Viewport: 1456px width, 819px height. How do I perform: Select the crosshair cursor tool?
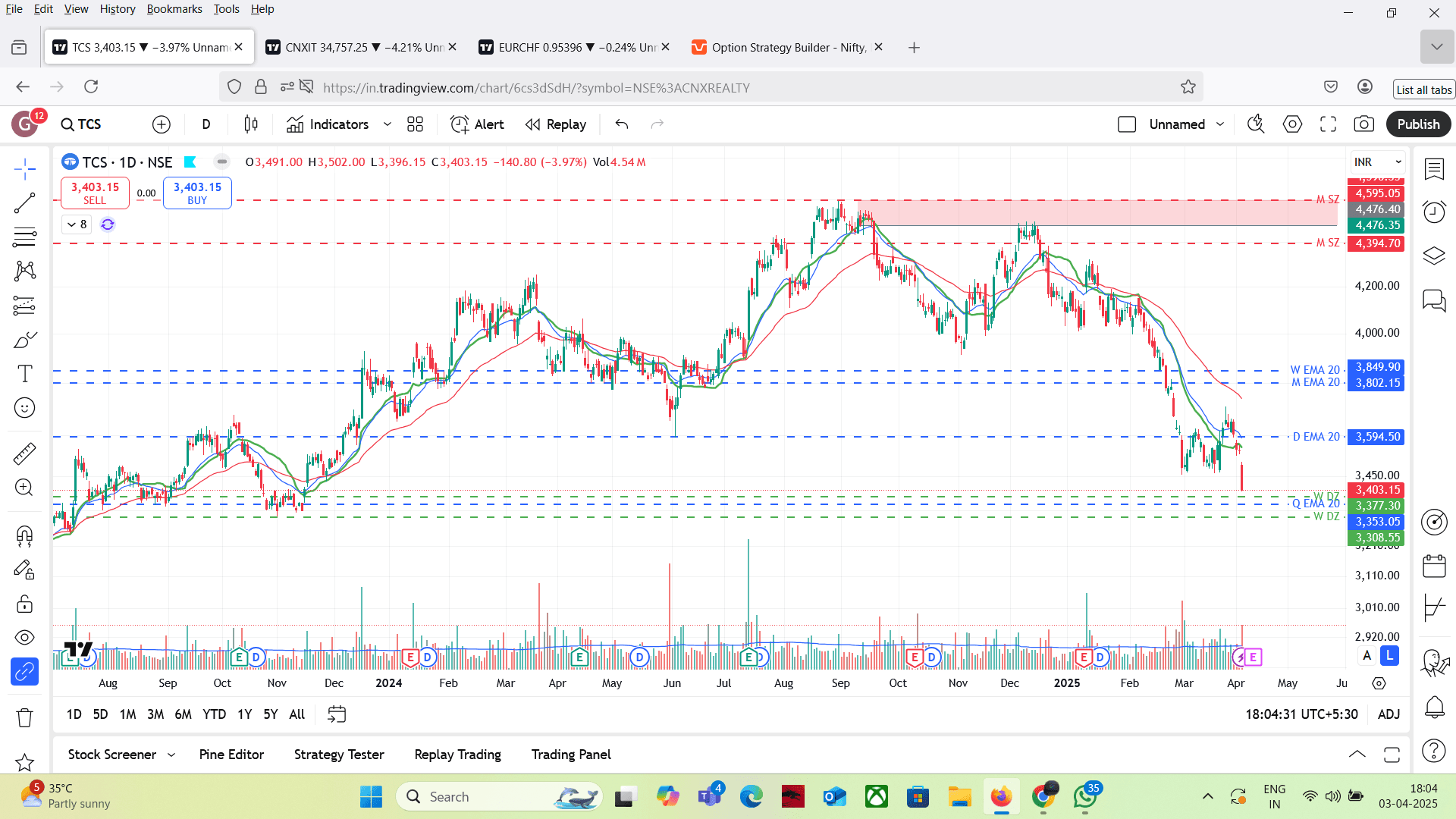coord(24,168)
